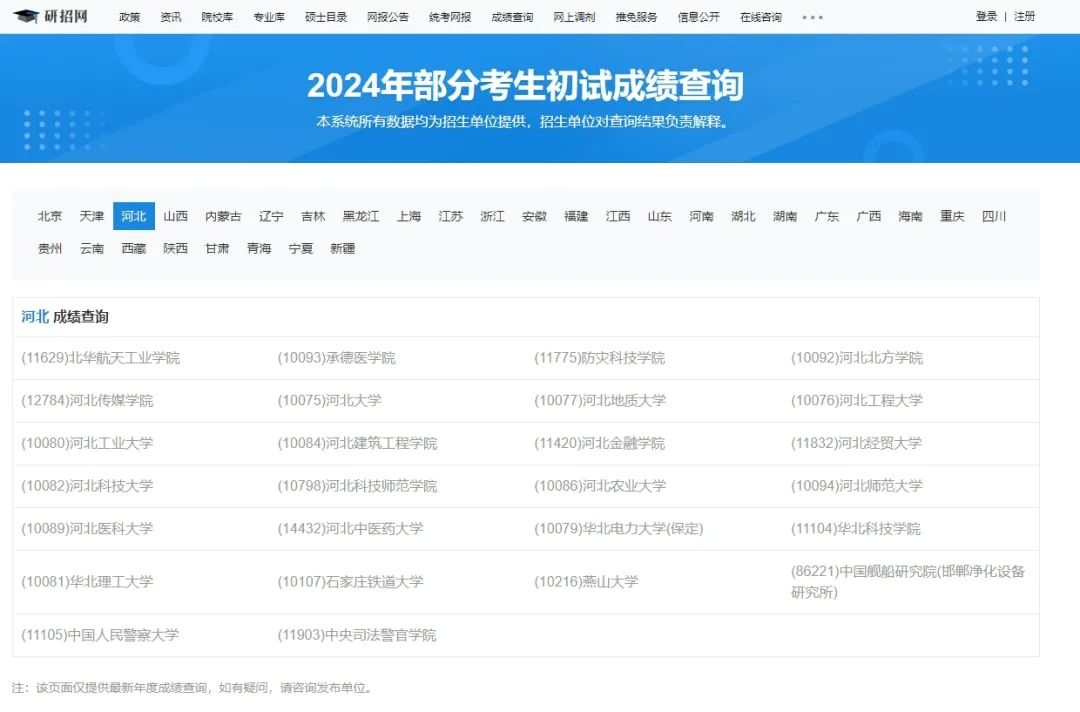Image resolution: width=1080 pixels, height=712 pixels.
Task: Open (10084)河北建筑工程学院 score query
Action: (x=357, y=443)
